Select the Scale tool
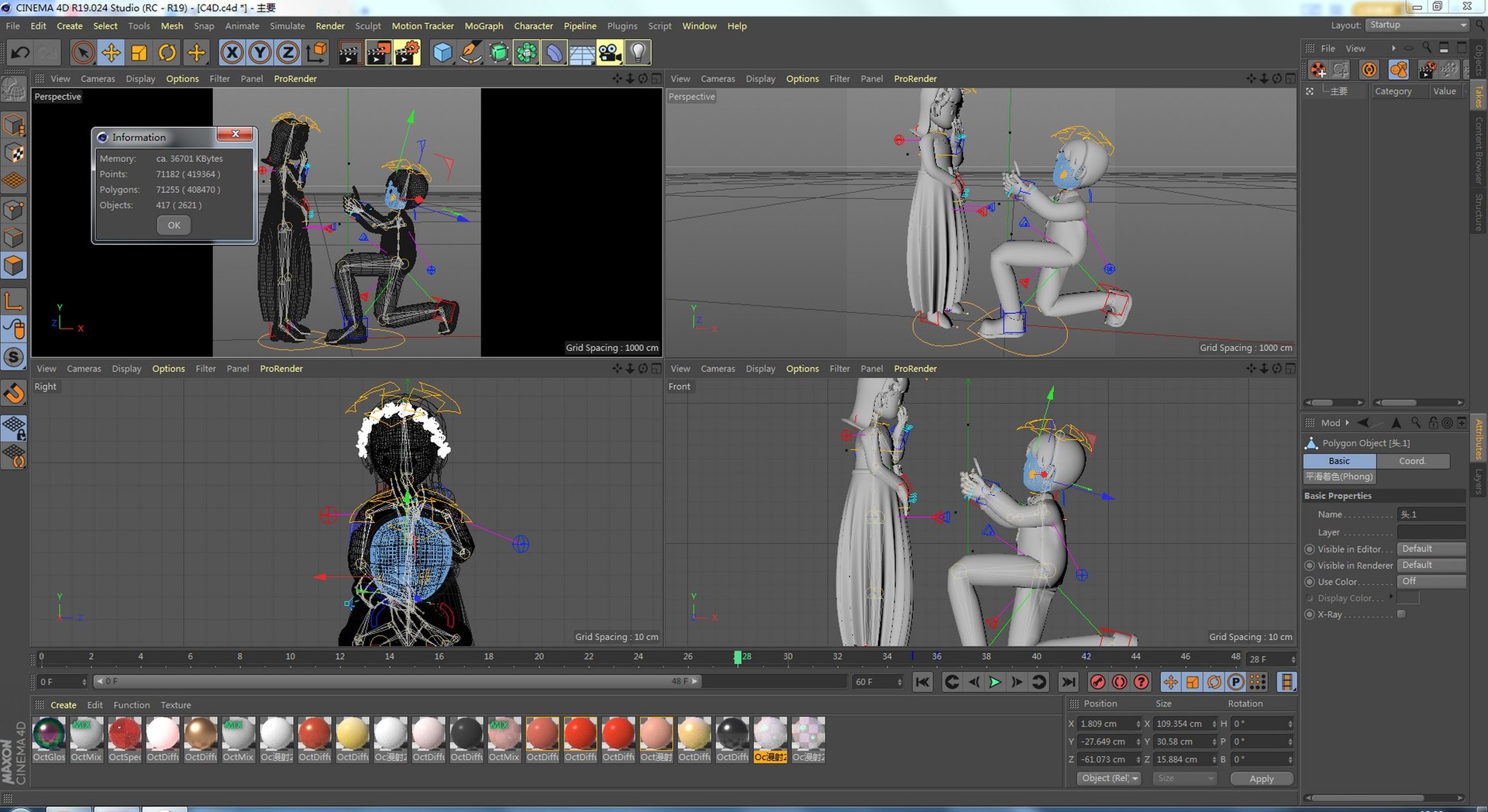The image size is (1488, 812). coord(139,53)
